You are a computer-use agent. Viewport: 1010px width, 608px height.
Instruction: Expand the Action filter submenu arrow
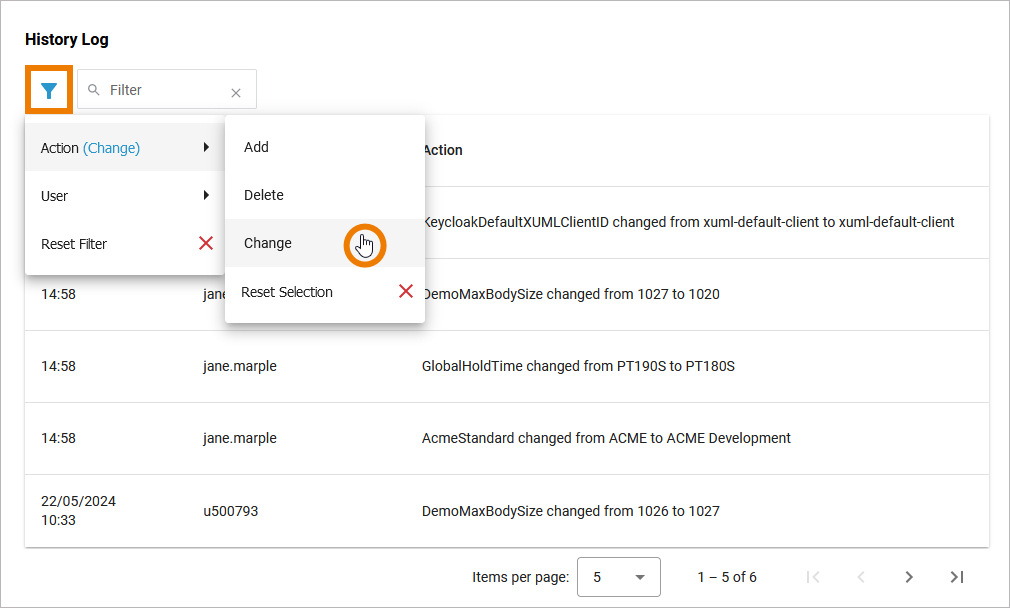coord(206,147)
